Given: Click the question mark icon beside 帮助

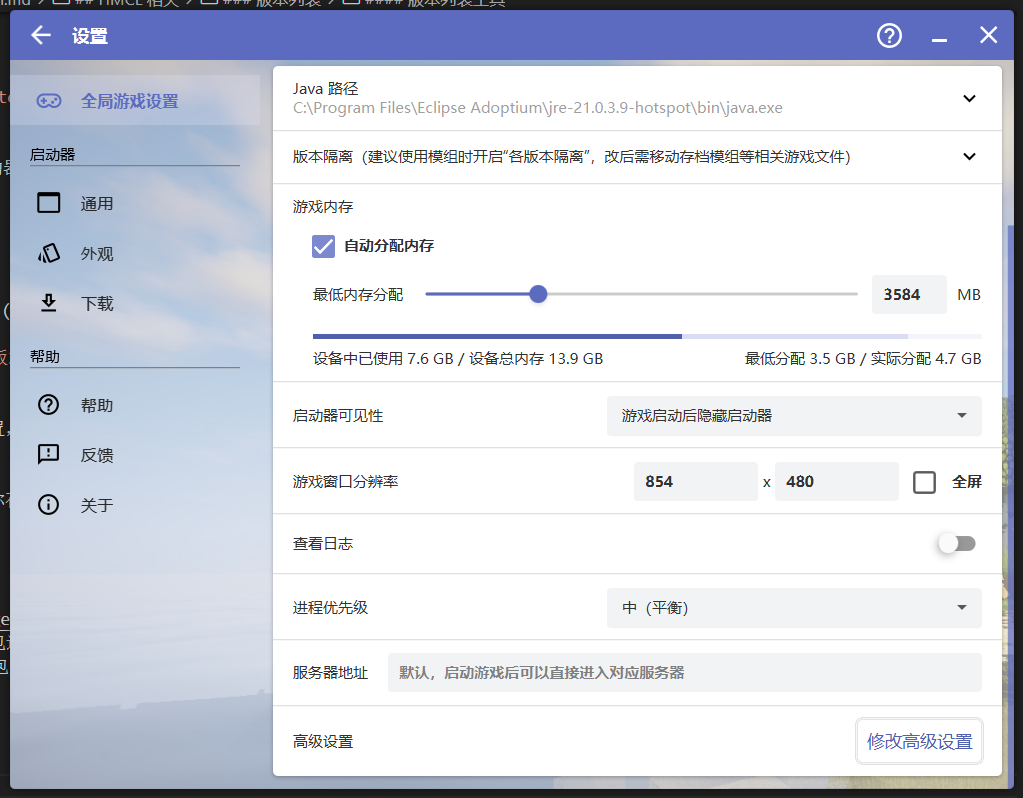Looking at the screenshot, I should point(48,405).
